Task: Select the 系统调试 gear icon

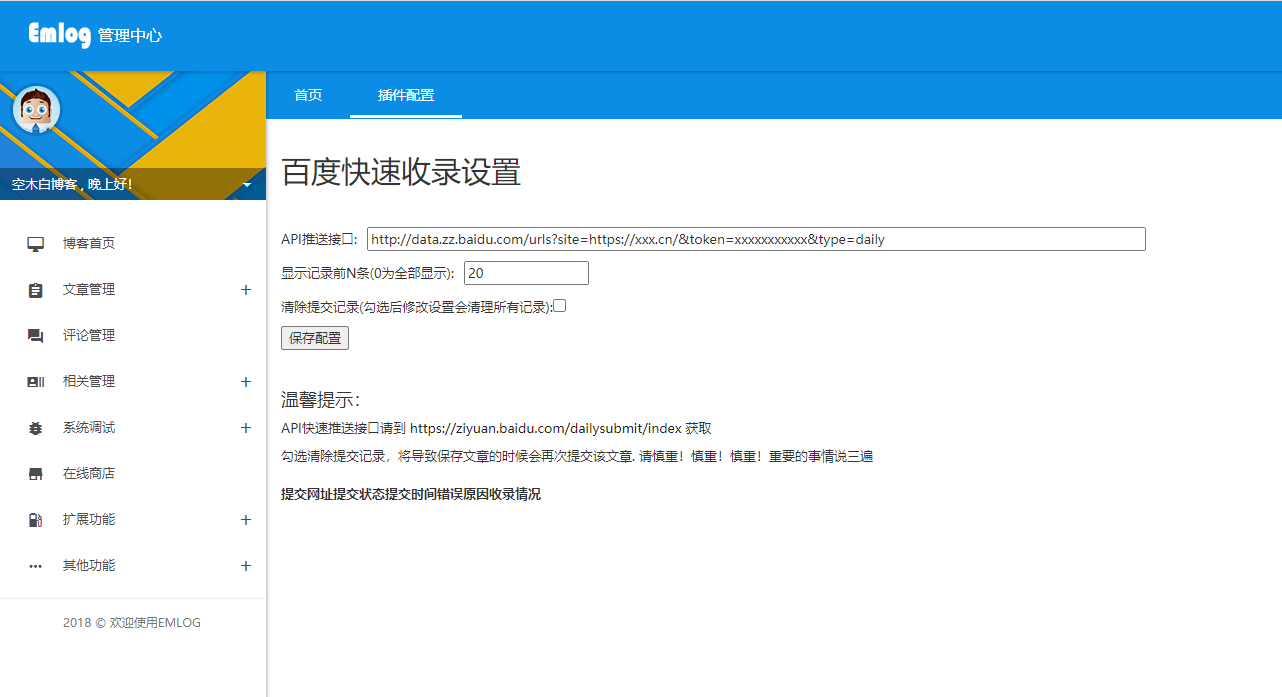Action: [x=35, y=426]
